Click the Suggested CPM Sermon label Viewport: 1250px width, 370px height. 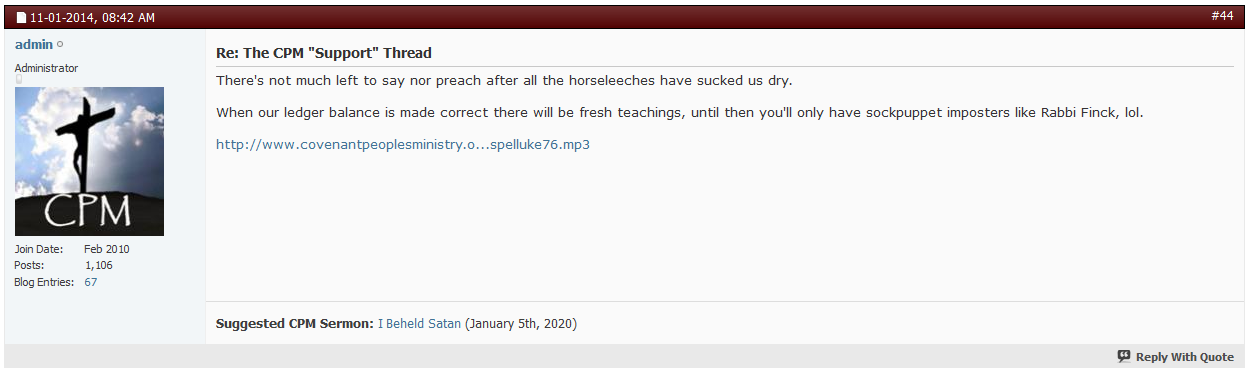point(295,324)
